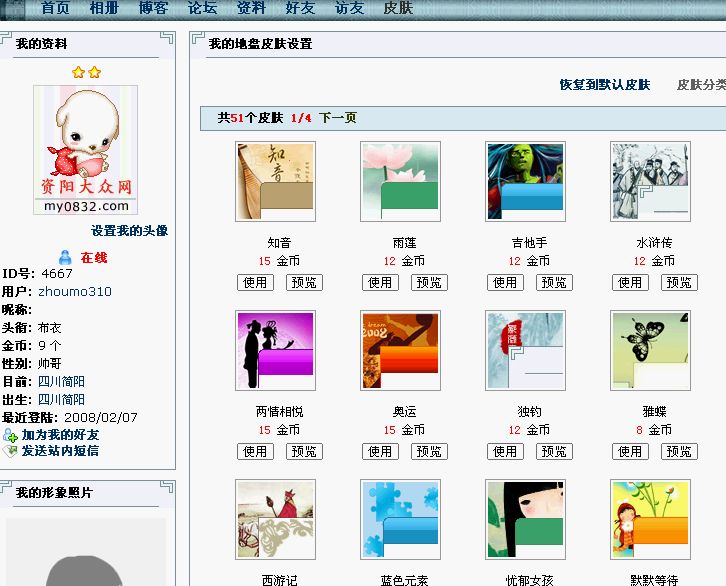Click 恢复到默认皮肤 link
Viewport: 726px width, 586px height.
click(605, 85)
